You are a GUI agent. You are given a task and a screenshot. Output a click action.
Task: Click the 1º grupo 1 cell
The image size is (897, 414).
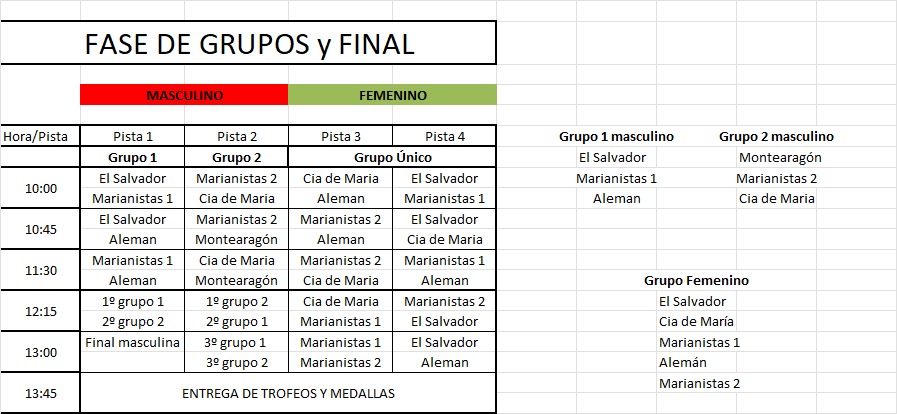[133, 301]
